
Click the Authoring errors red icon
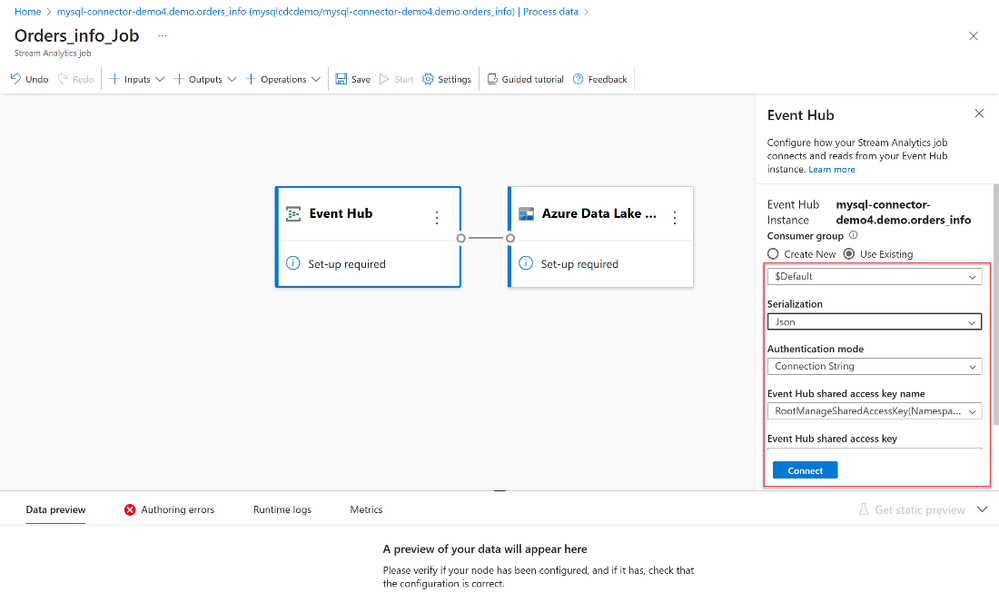point(130,510)
